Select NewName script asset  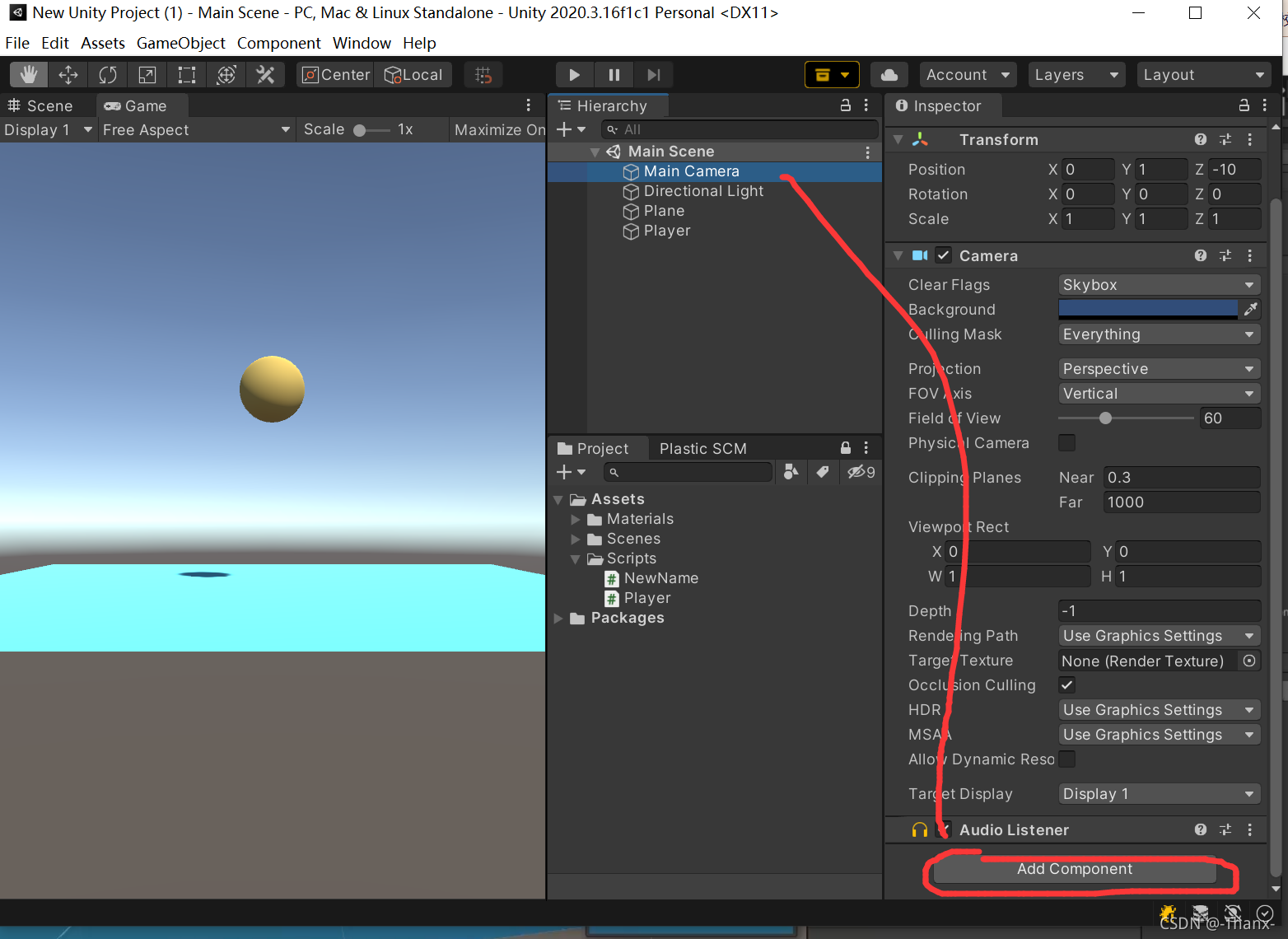point(661,578)
